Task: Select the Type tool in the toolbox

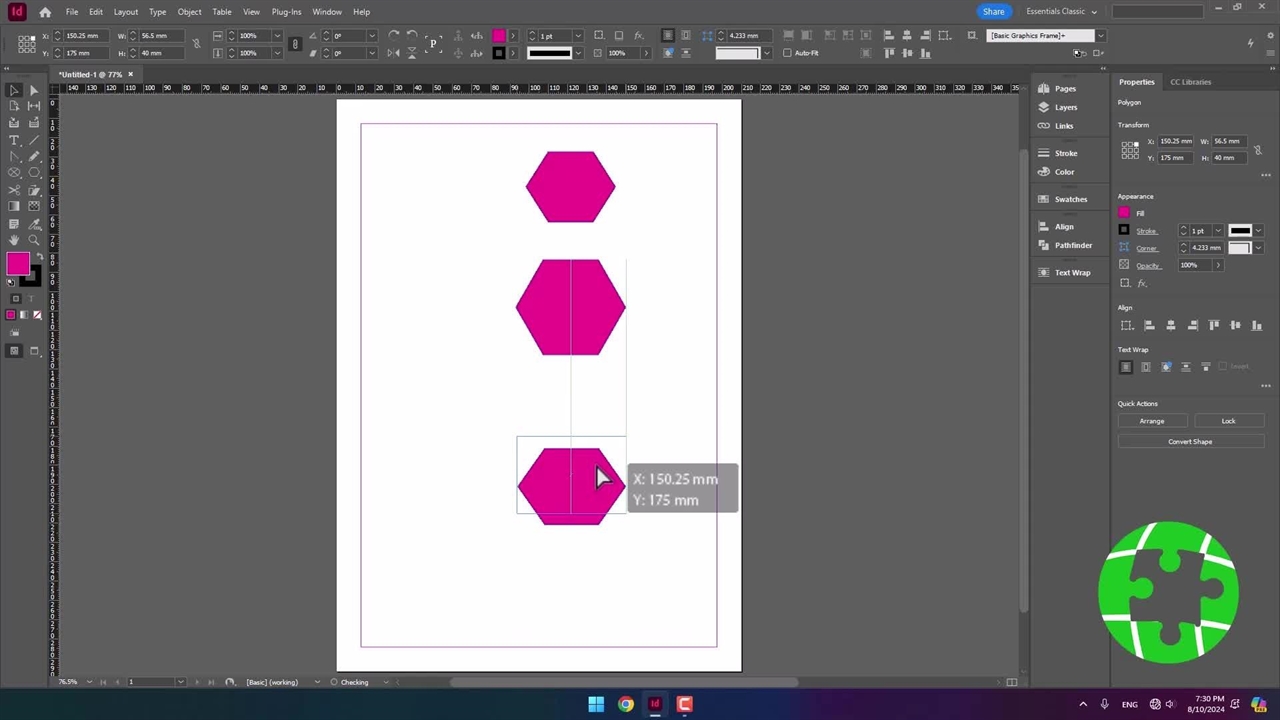Action: pos(14,140)
